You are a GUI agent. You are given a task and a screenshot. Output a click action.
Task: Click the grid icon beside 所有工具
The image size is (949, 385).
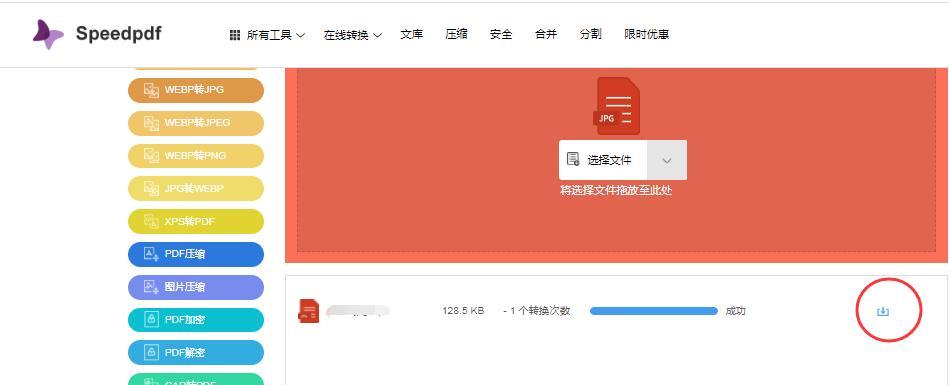pos(235,35)
